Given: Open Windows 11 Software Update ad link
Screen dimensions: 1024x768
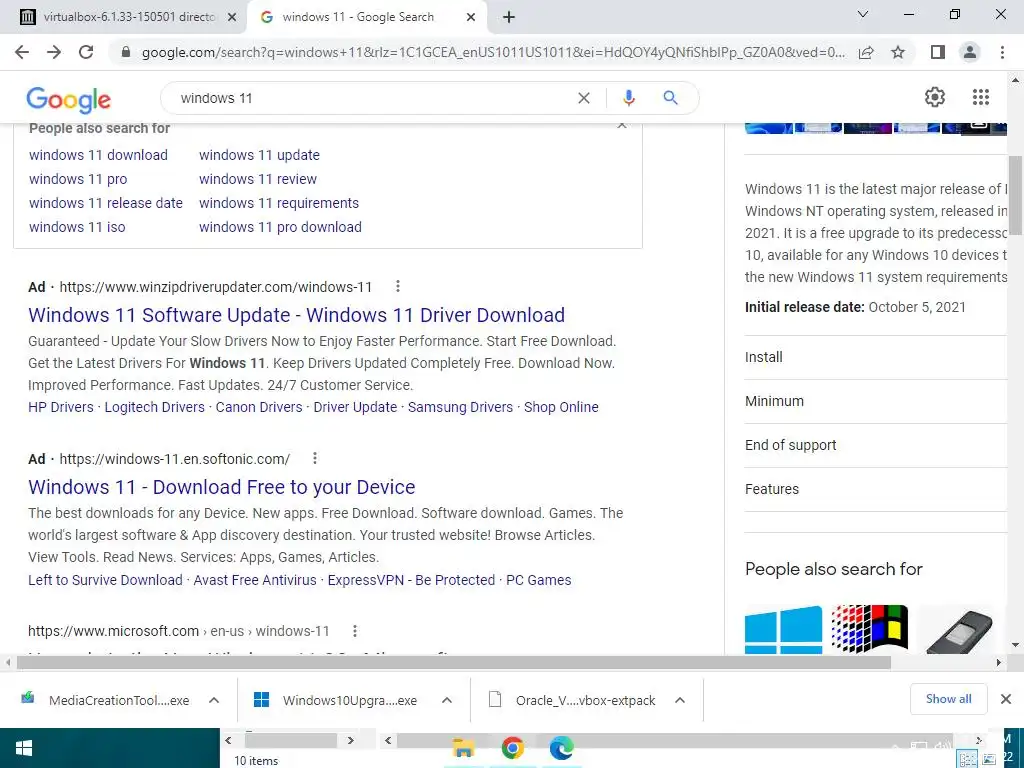Looking at the screenshot, I should 296,315.
